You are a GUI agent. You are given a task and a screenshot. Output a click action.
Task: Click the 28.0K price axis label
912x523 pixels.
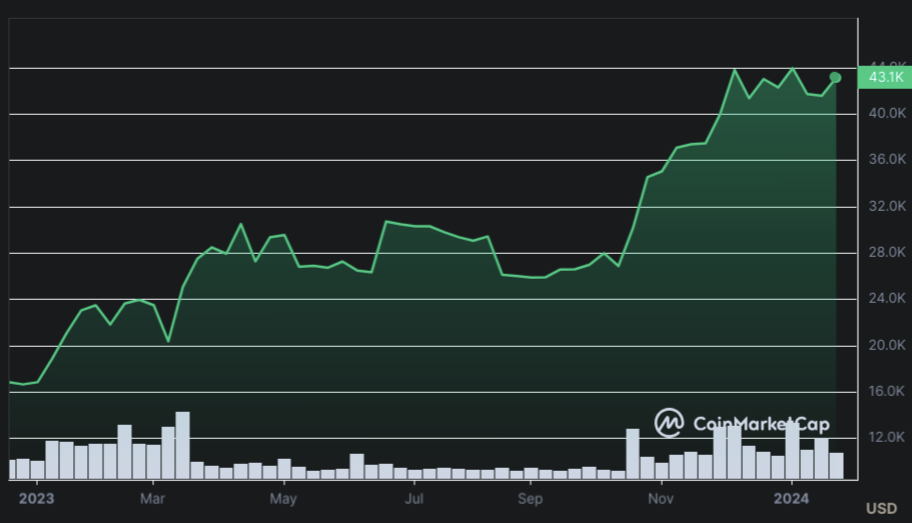pos(887,253)
